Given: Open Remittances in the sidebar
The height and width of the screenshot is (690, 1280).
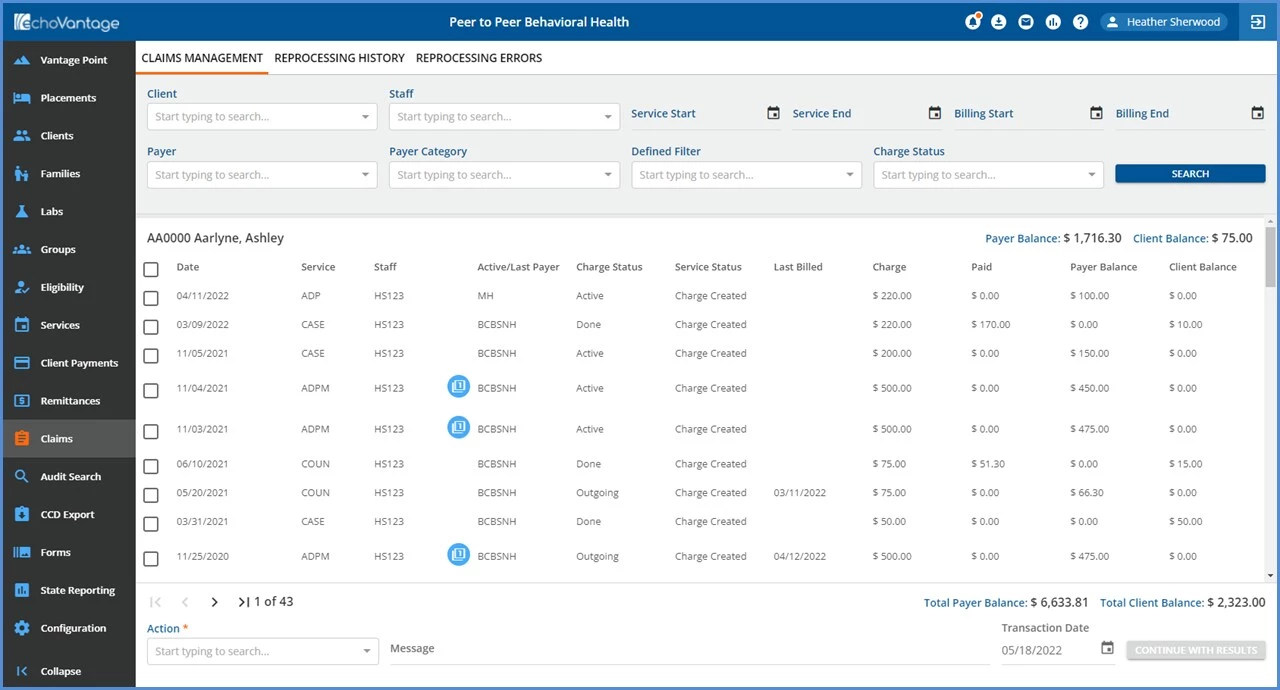Looking at the screenshot, I should click(68, 401).
